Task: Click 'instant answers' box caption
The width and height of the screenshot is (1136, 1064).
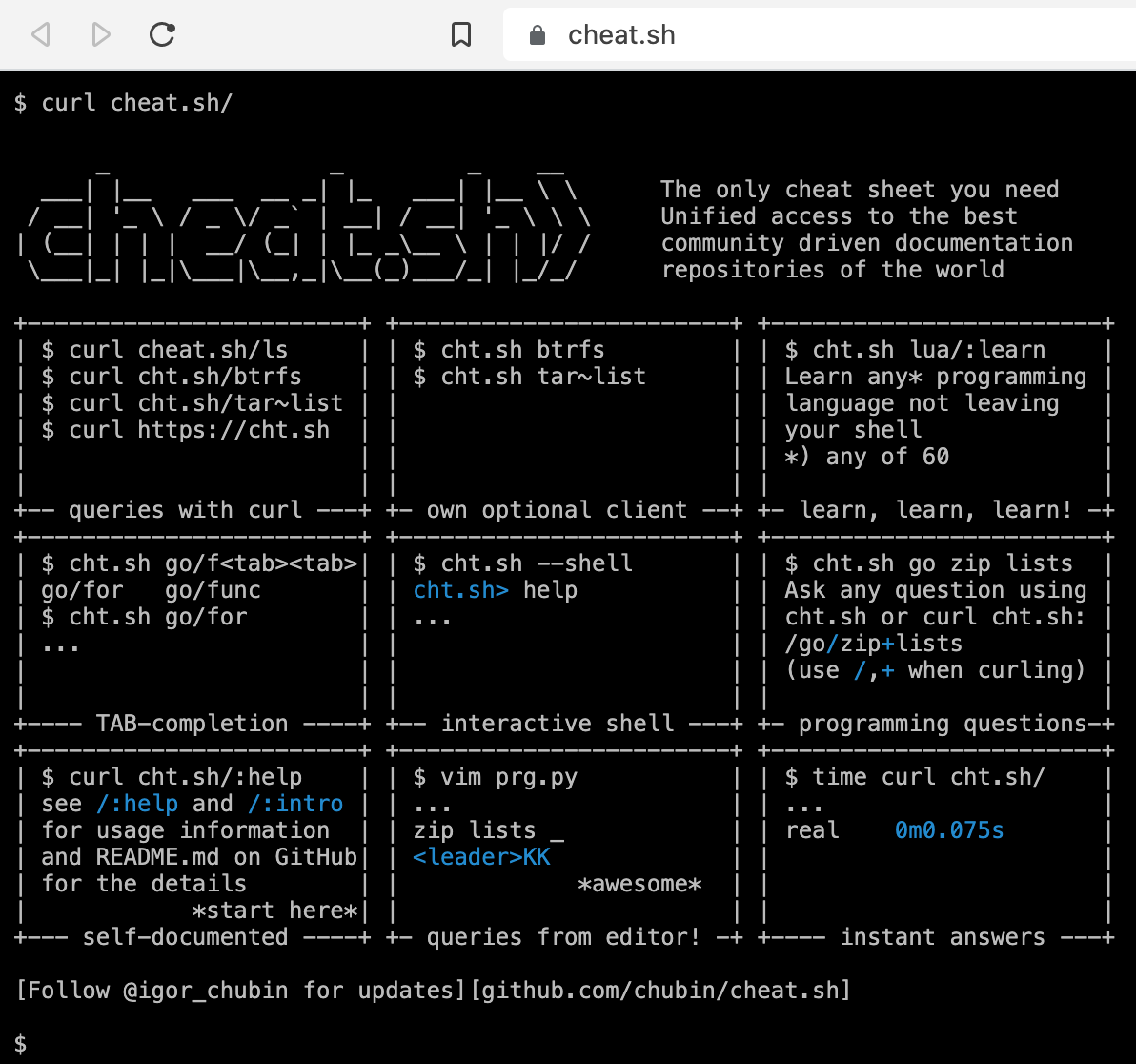Action: pos(943,937)
